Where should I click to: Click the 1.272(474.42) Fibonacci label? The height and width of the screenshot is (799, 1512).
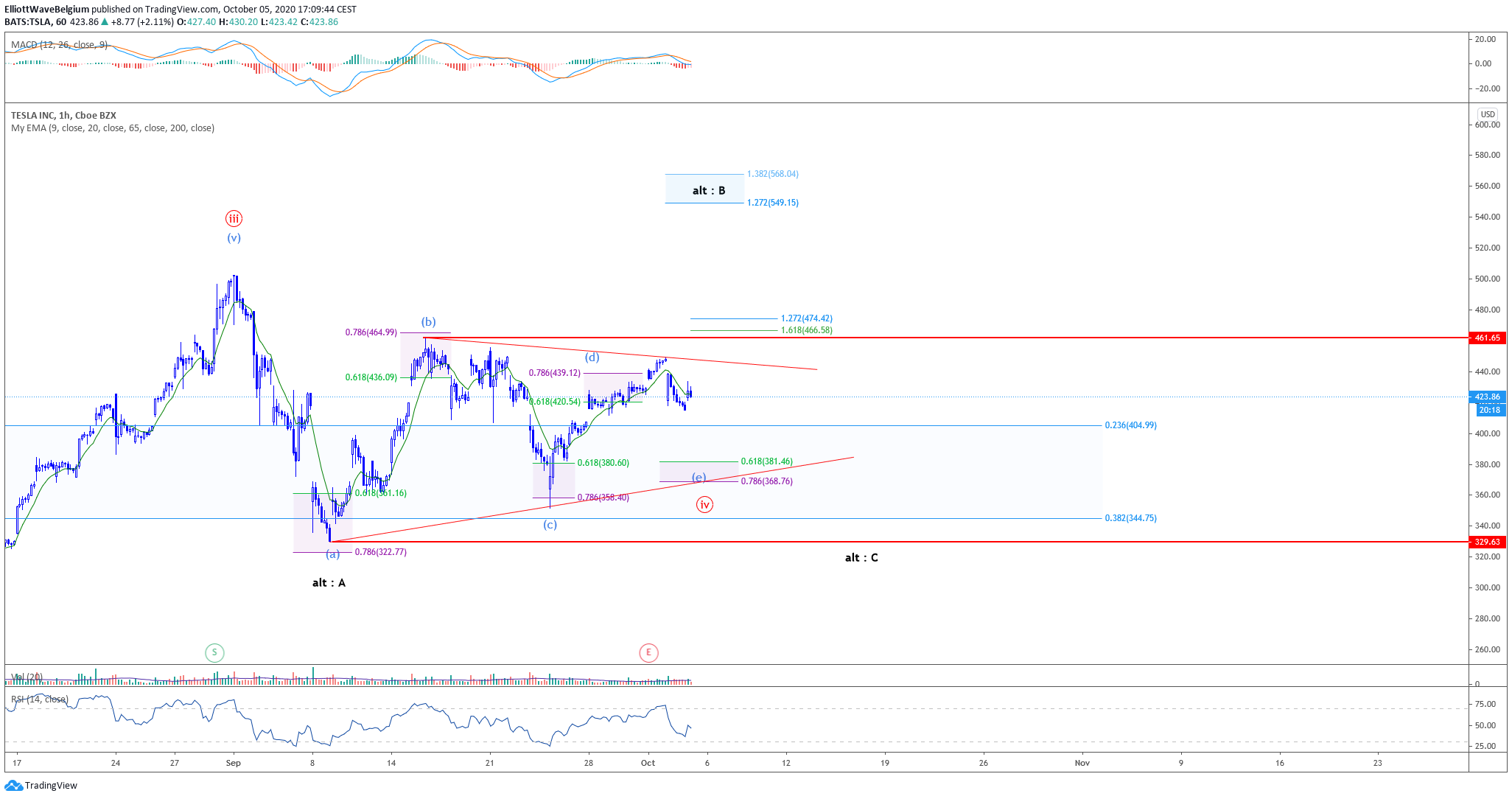(807, 319)
